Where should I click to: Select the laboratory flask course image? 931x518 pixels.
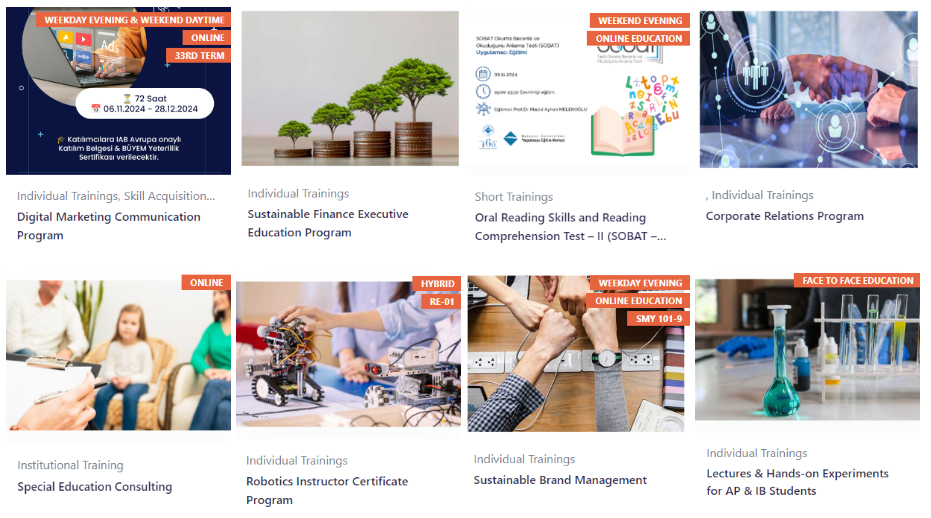point(807,350)
